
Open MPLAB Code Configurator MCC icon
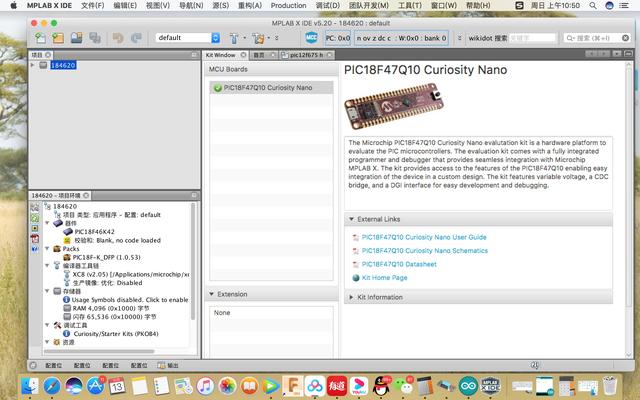tap(311, 38)
